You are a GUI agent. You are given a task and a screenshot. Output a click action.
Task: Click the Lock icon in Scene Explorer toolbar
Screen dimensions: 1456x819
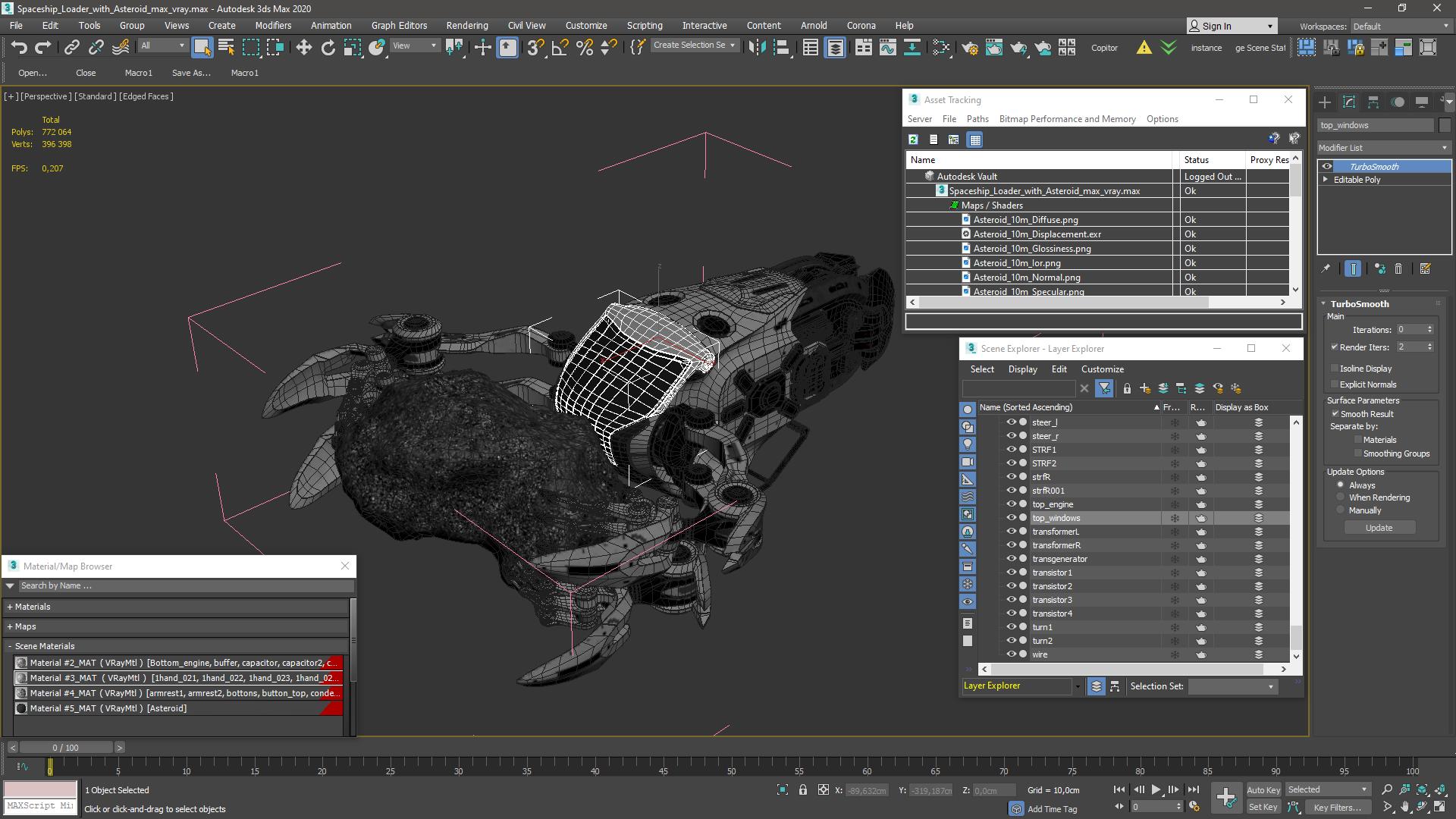(1127, 388)
